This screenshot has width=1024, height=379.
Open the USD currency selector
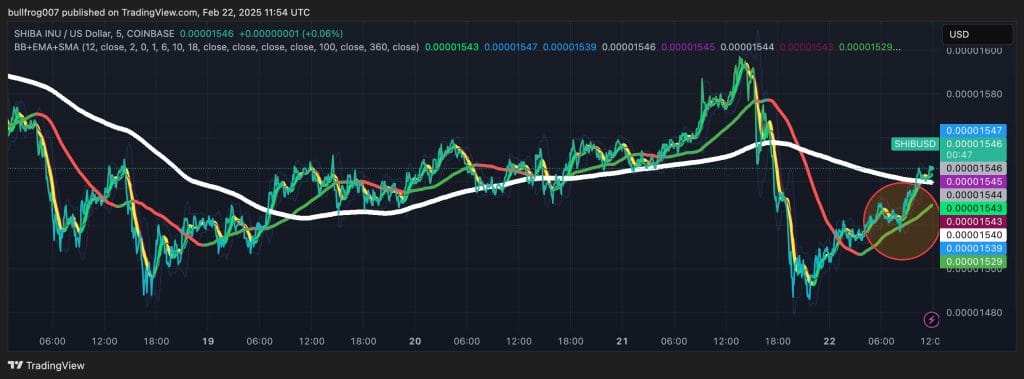tap(977, 34)
